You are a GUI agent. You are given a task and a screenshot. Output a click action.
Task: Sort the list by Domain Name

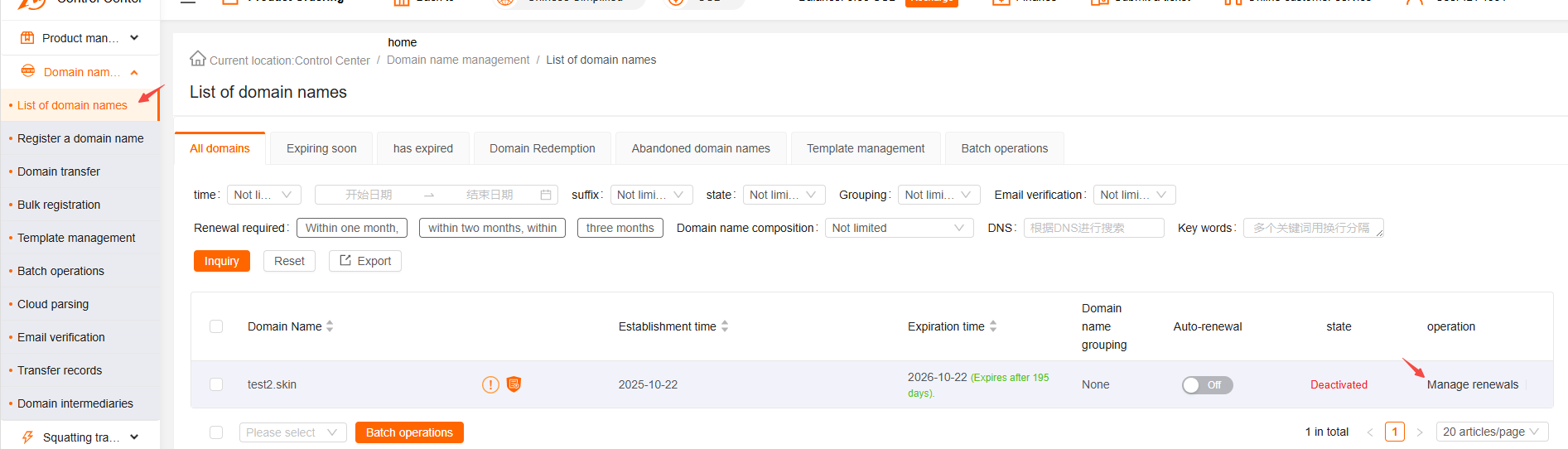coord(330,326)
